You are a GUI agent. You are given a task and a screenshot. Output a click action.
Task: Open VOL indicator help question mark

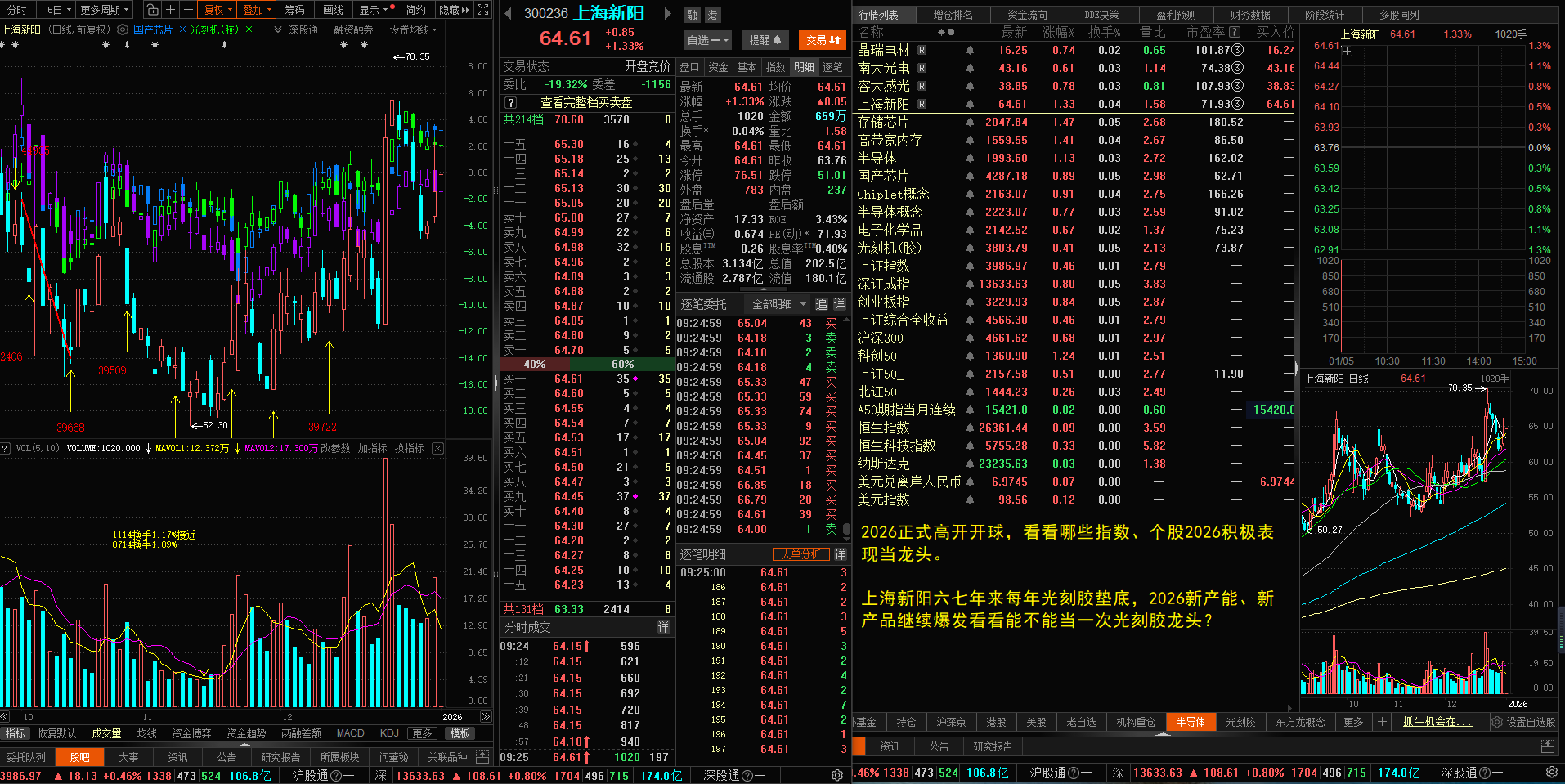tap(6, 448)
